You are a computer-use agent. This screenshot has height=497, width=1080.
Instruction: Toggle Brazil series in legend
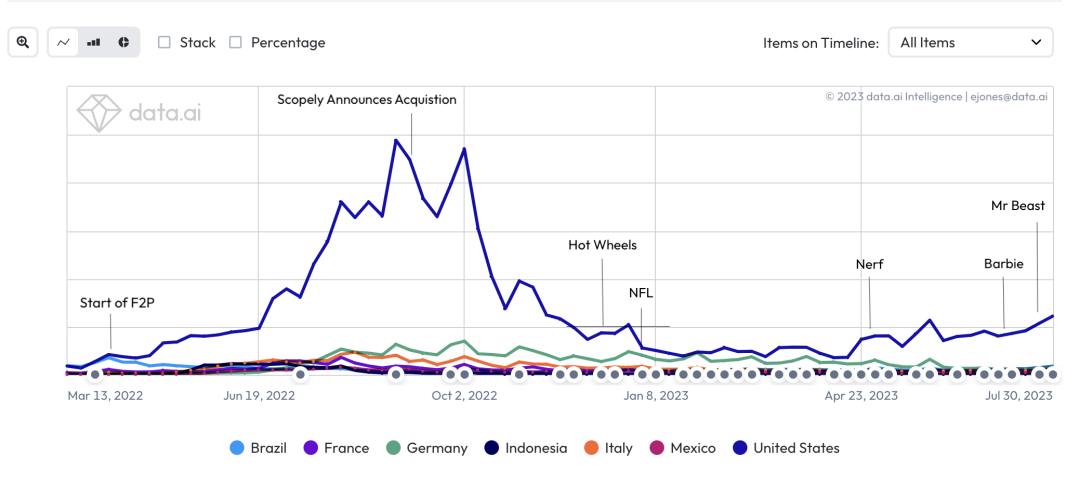pyautogui.click(x=258, y=448)
